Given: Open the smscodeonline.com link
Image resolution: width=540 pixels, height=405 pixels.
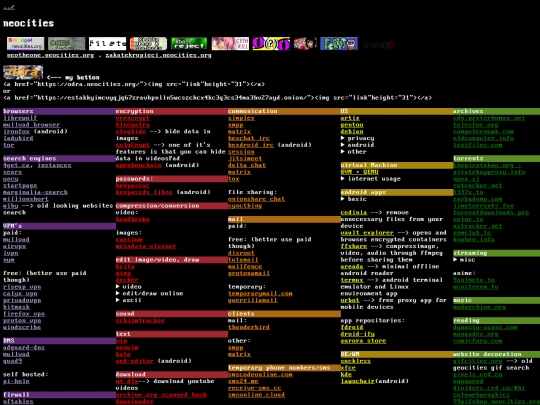Looking at the screenshot, I should pos(260,374).
